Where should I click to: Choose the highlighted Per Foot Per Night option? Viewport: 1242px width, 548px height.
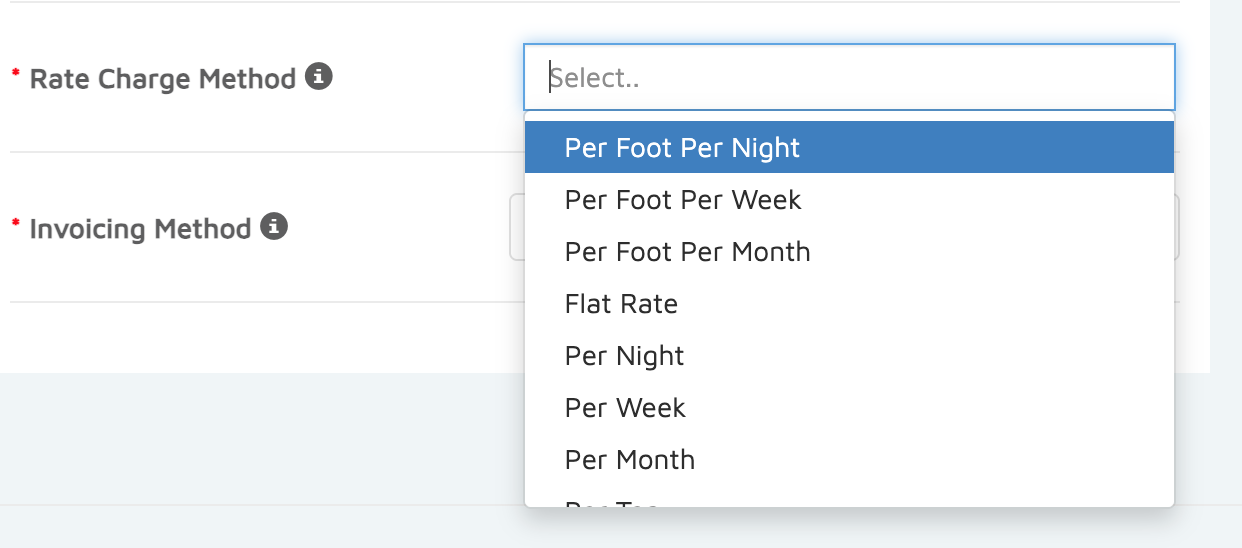682,148
